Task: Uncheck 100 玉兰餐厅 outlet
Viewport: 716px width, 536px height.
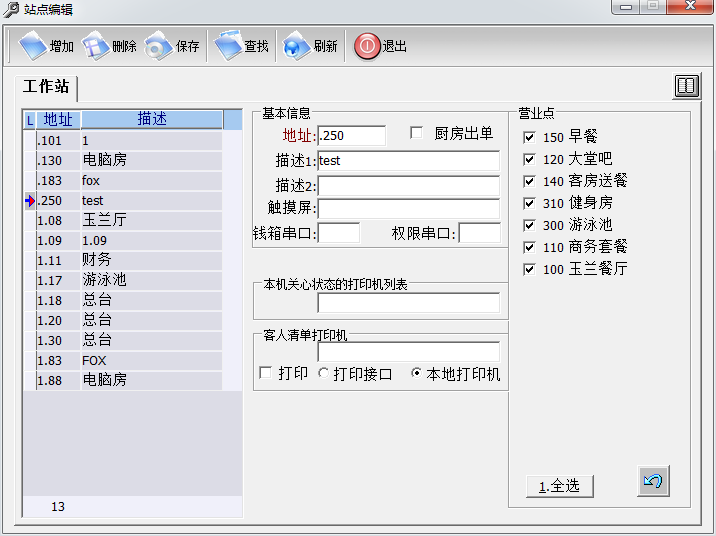Action: [x=529, y=269]
